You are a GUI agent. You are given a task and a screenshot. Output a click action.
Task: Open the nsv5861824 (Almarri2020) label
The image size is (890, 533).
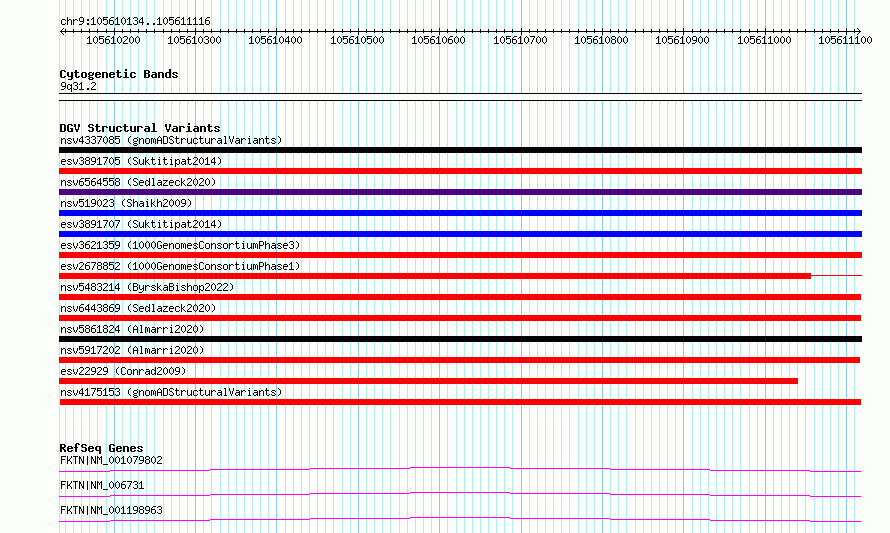pos(132,329)
